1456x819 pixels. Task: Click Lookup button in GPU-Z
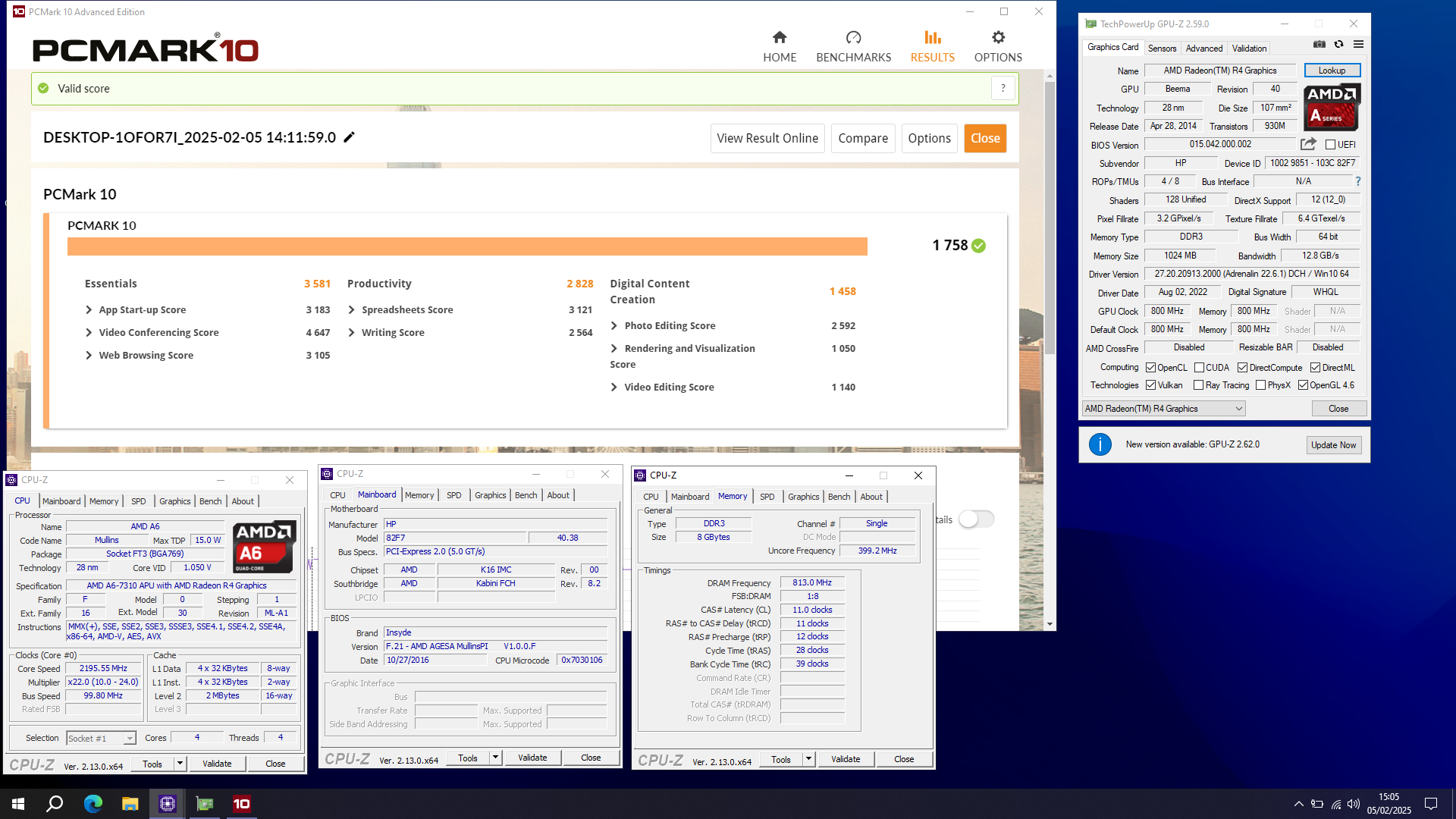[x=1332, y=71]
